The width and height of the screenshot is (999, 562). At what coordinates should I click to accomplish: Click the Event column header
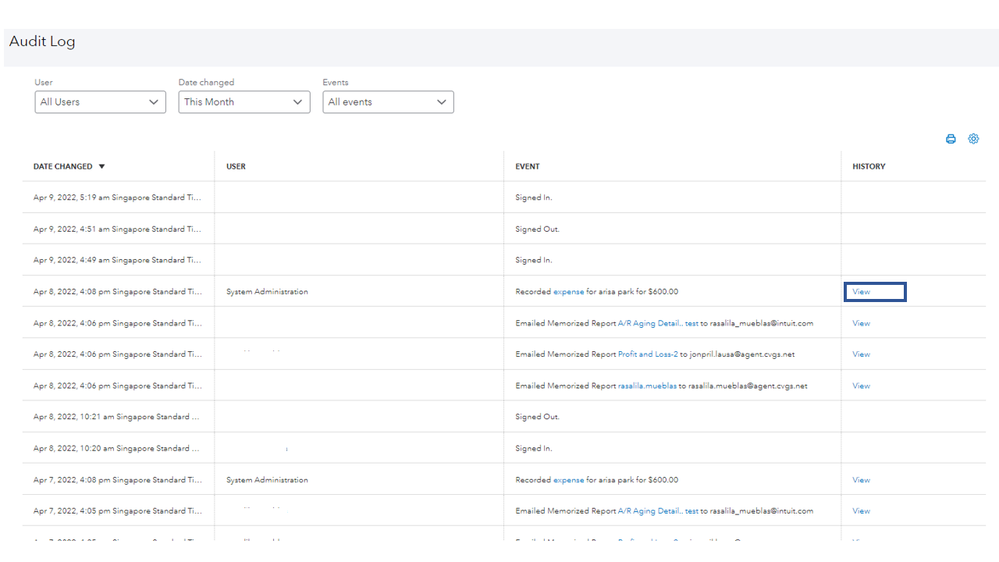point(527,167)
